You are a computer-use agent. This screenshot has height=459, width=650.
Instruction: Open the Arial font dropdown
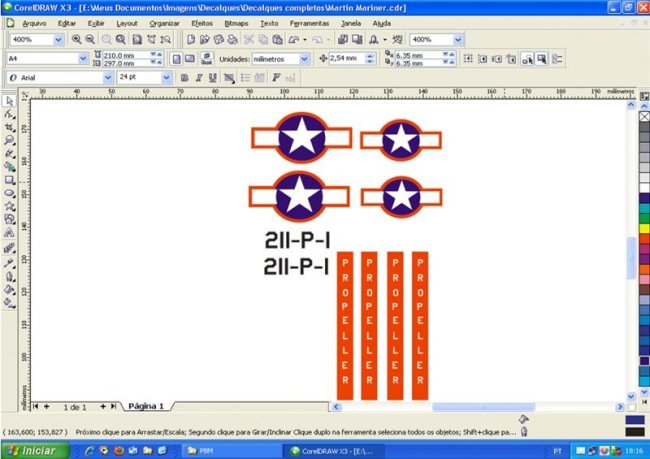107,77
